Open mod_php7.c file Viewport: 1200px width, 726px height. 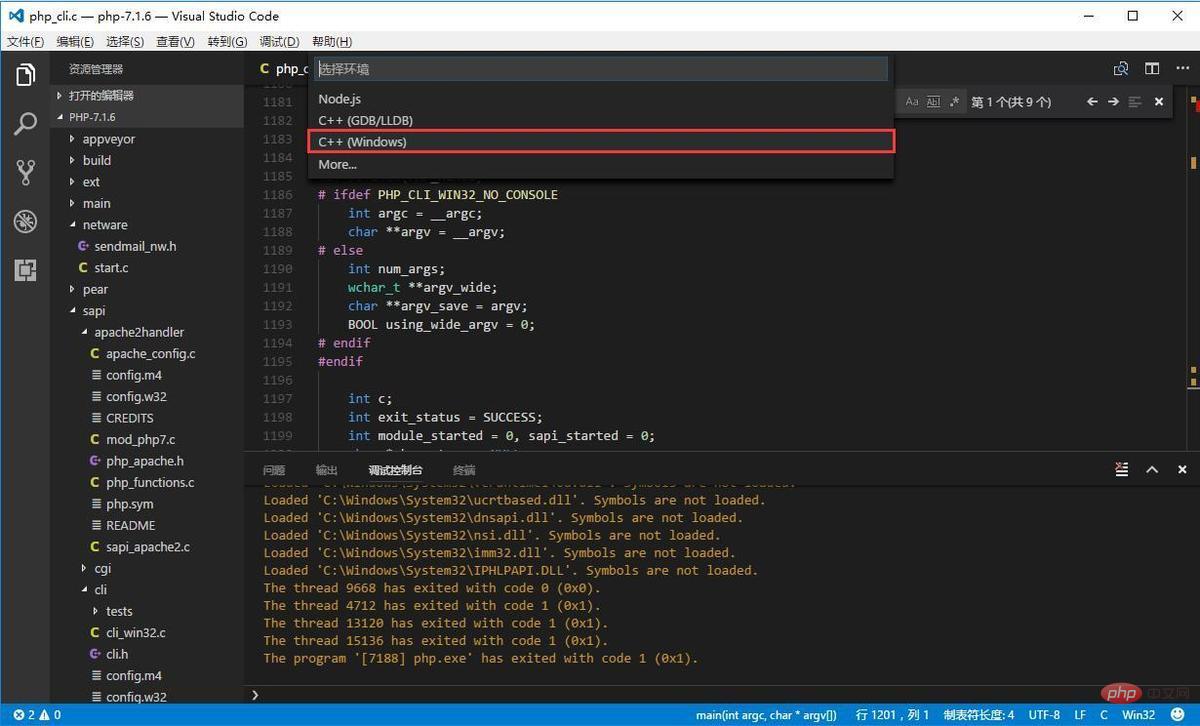coord(147,440)
